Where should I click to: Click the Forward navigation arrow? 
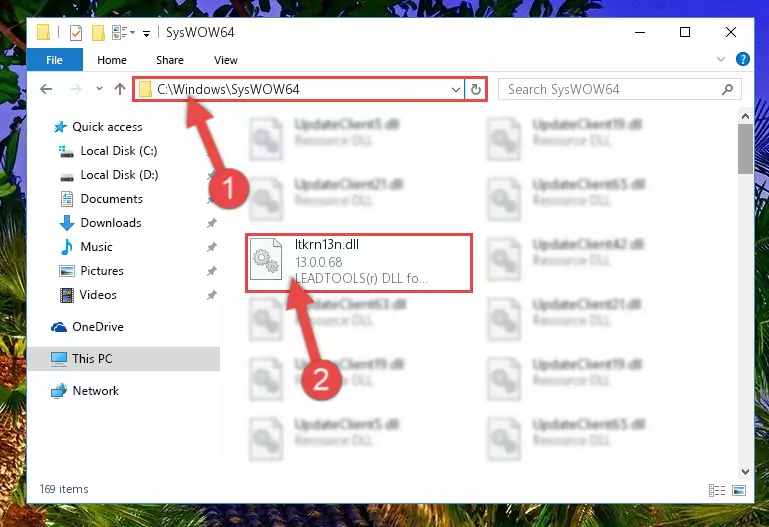(76, 89)
